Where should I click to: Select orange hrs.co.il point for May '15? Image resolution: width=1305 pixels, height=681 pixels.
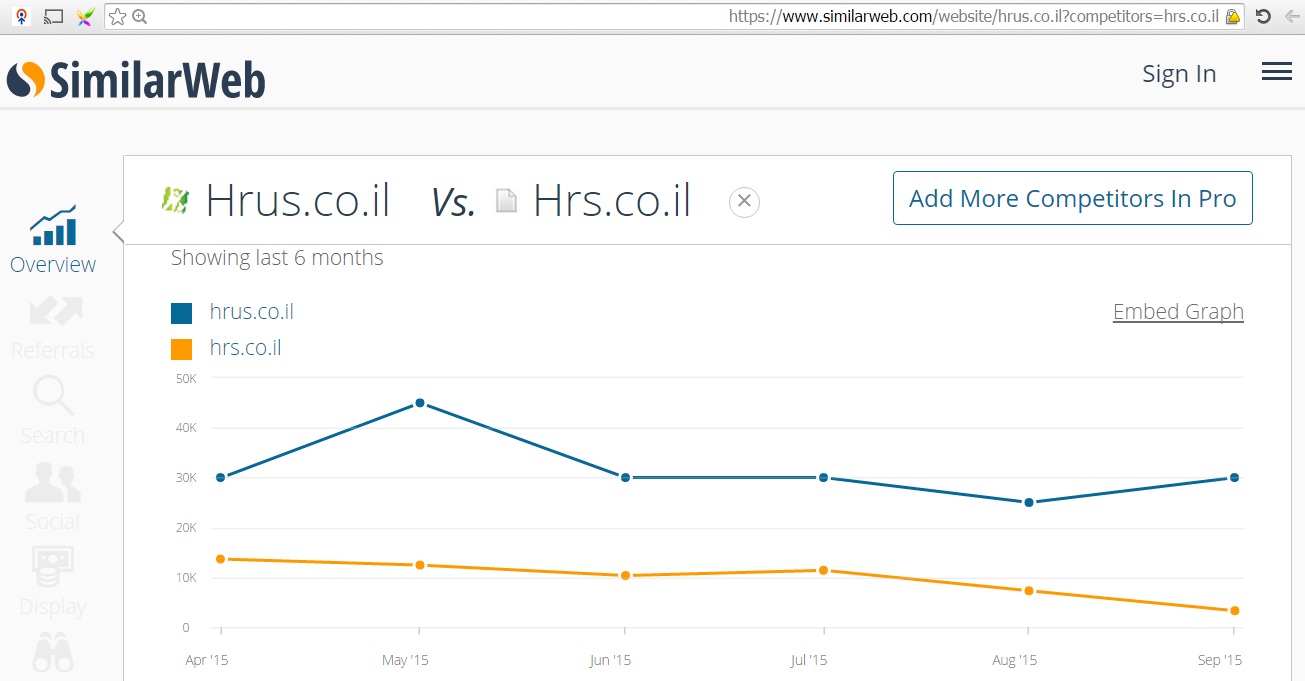tap(420, 565)
